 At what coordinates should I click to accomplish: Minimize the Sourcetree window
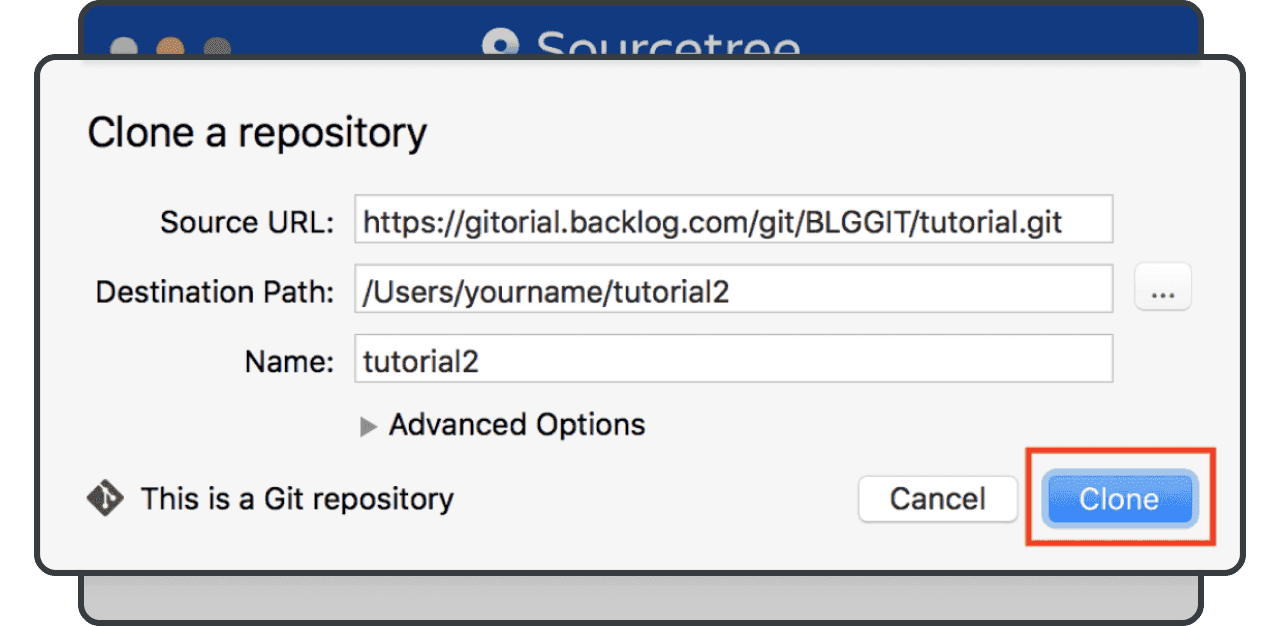pyautogui.click(x=171, y=49)
